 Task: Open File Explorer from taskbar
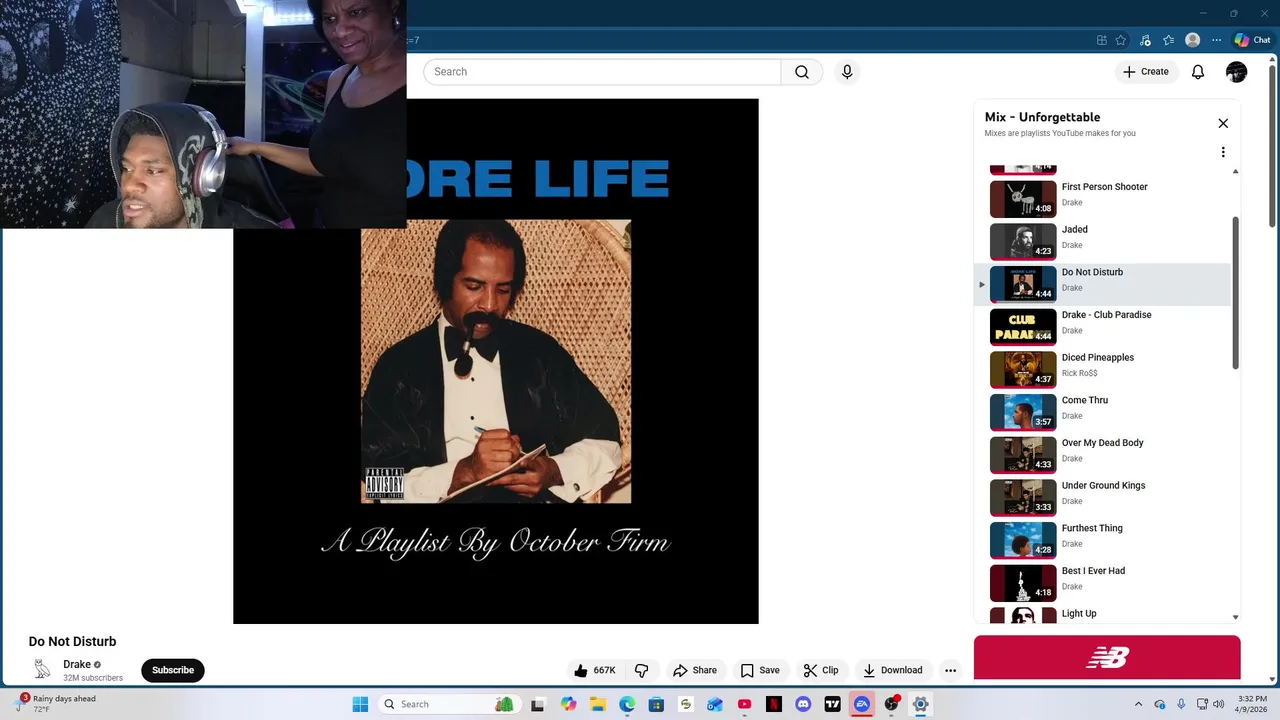[598, 704]
